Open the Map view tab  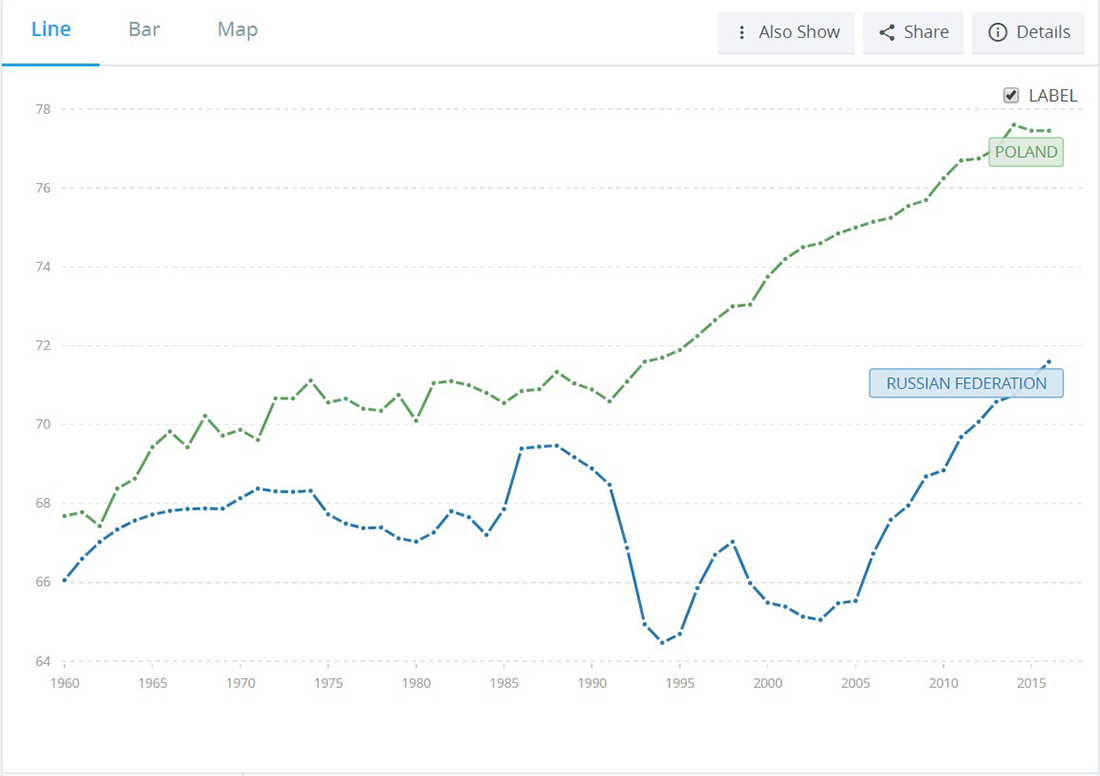coord(237,30)
